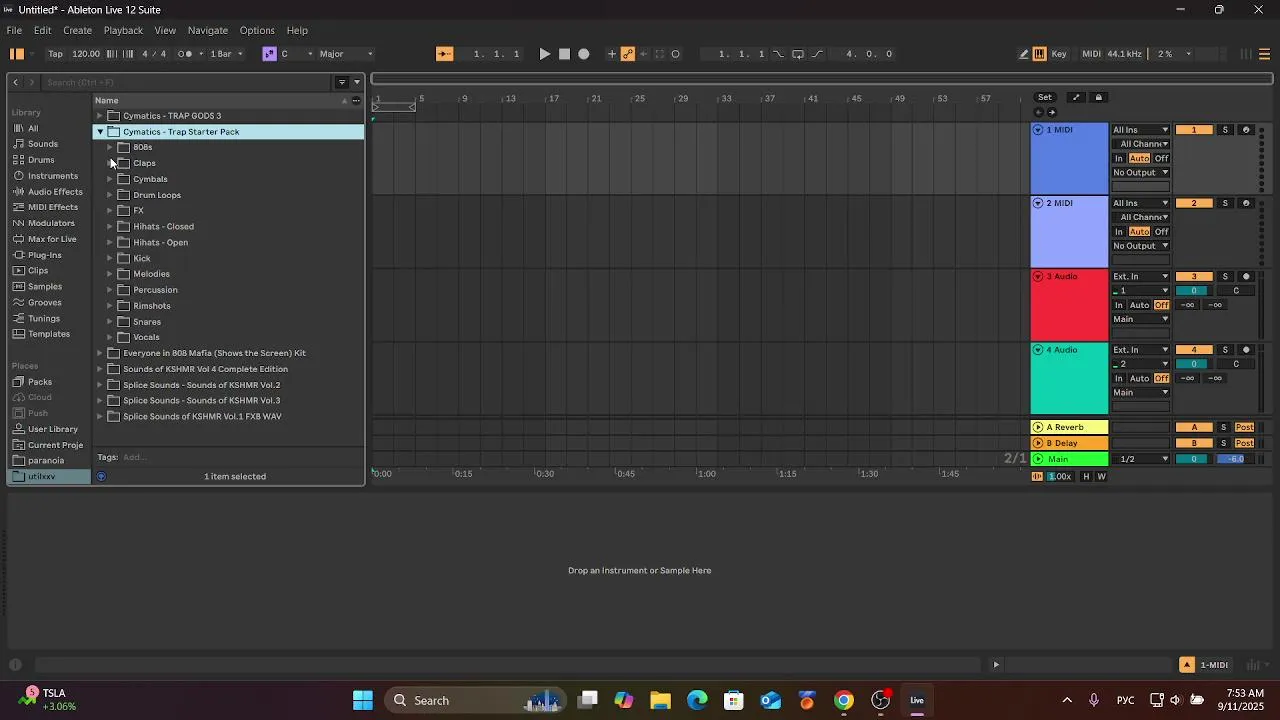
Task: Open the Navigate menu
Action: (208, 30)
